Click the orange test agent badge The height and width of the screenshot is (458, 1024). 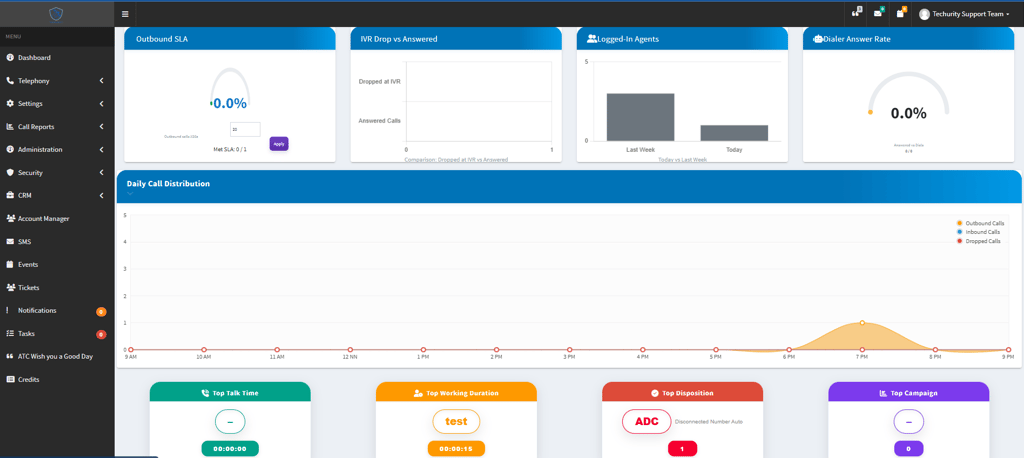(456, 421)
